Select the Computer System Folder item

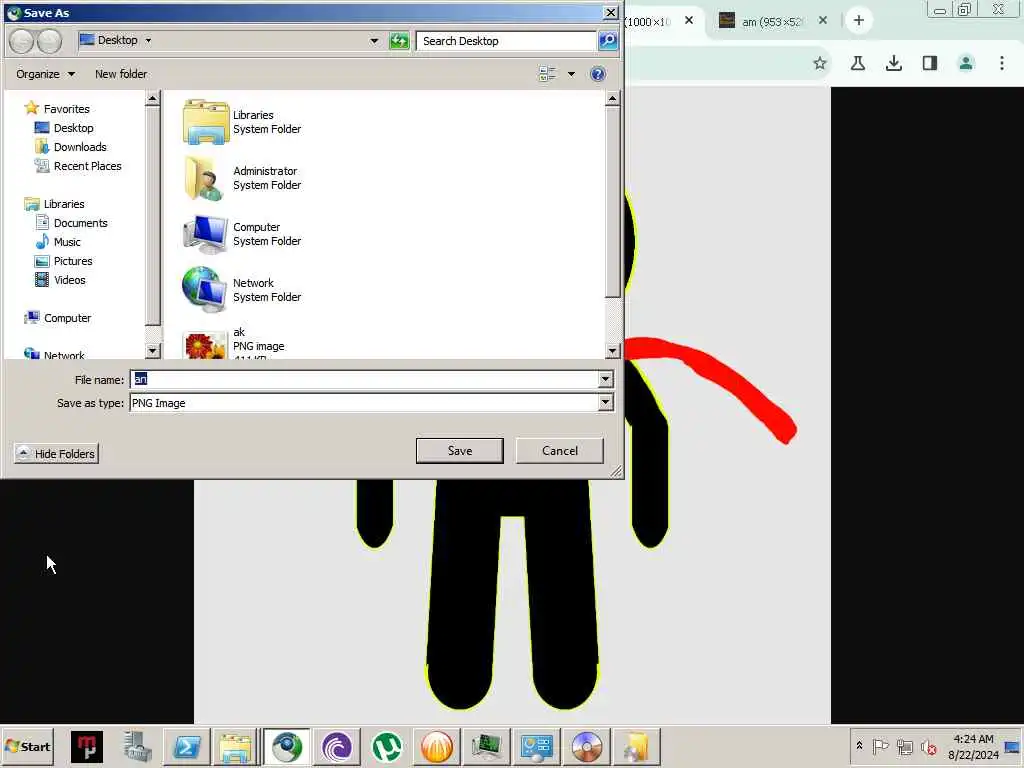coord(242,234)
